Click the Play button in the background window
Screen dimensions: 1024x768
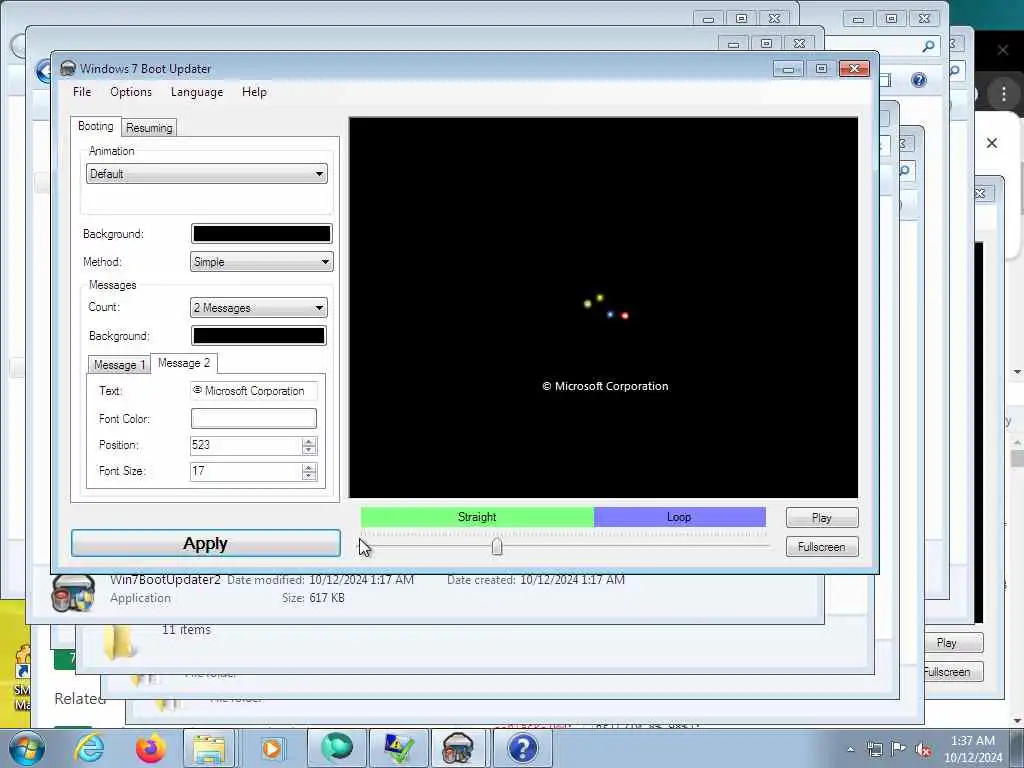click(946, 643)
